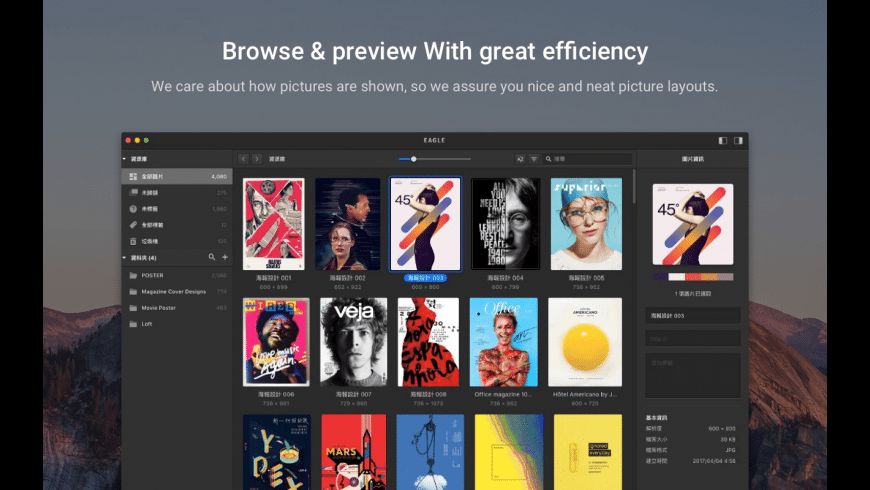Select the veja magazine cover thumbnail
This screenshot has width=870, height=490.
pos(353,342)
